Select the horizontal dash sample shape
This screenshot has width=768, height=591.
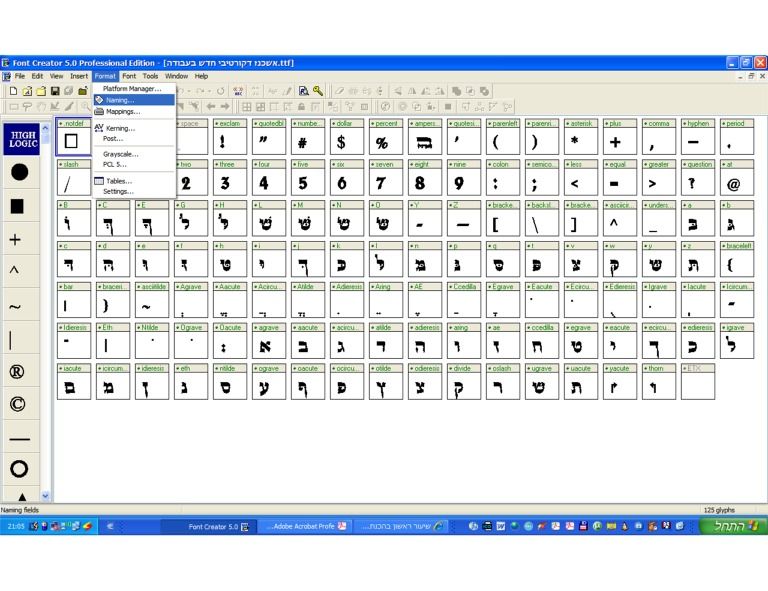click(20, 439)
